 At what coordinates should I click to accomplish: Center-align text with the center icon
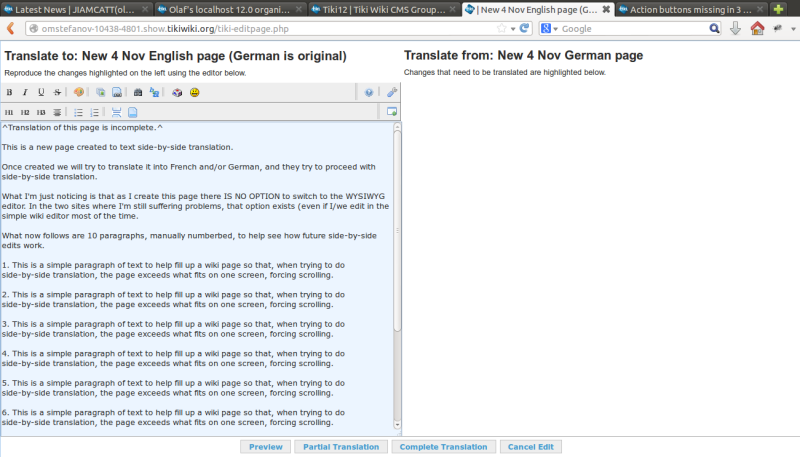57,112
